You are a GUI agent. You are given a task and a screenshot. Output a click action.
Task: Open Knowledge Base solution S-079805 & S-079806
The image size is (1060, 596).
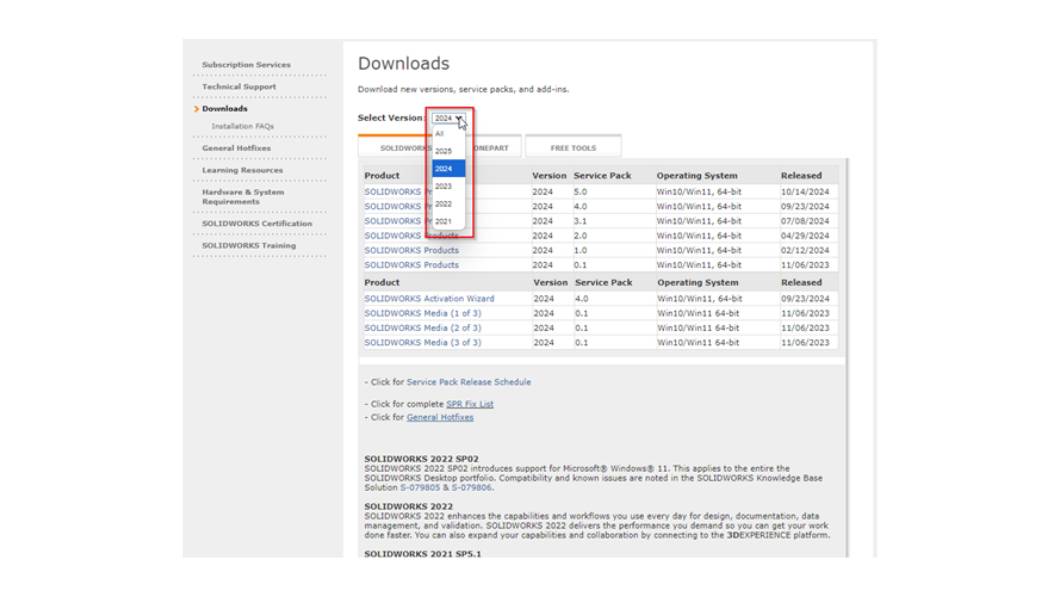pos(446,488)
